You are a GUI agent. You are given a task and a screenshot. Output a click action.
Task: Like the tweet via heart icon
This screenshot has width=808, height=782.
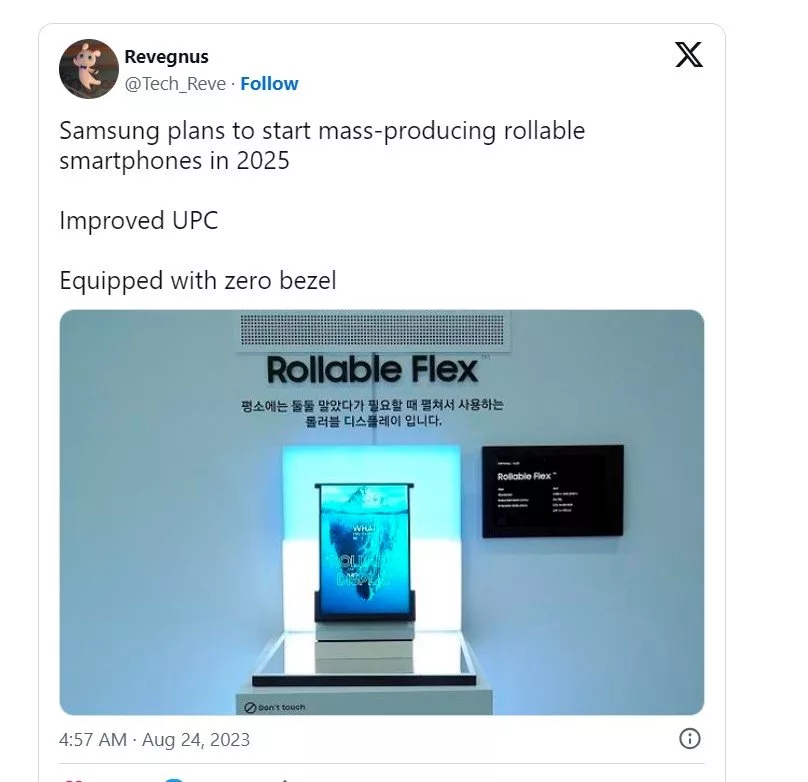coord(72,780)
